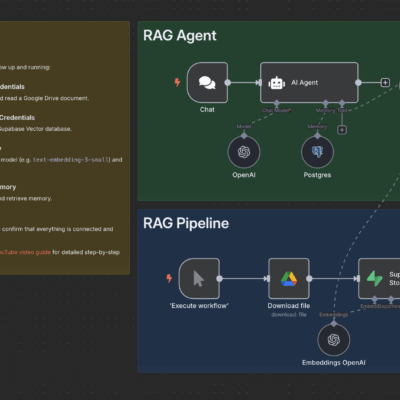Open the OpenAI model node

pos(244,152)
